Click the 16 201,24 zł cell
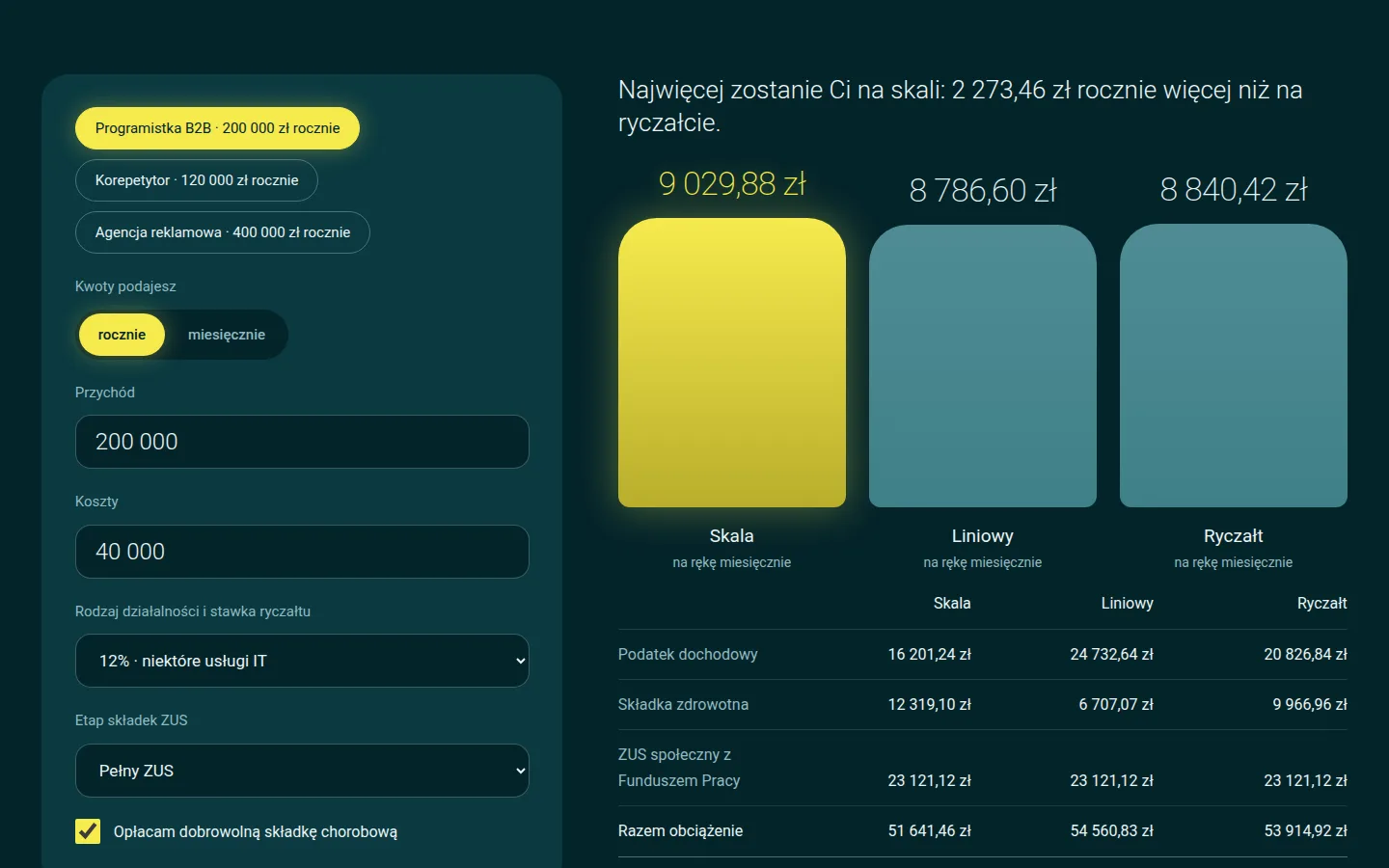This screenshot has width=1389, height=868. (929, 654)
